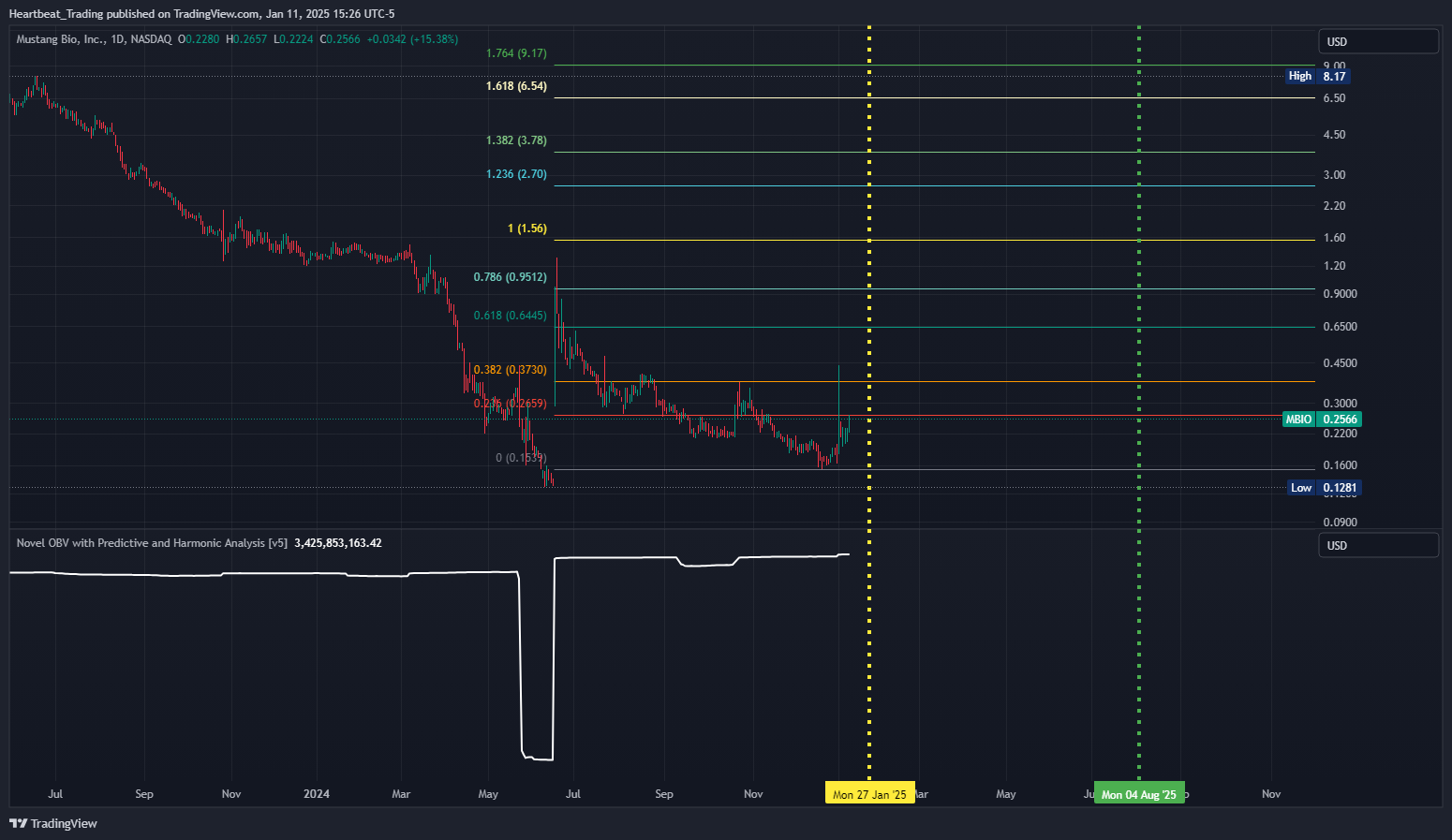Viewport: 1452px width, 840px height.
Task: Click the open value O0.2280
Action: [x=200, y=39]
